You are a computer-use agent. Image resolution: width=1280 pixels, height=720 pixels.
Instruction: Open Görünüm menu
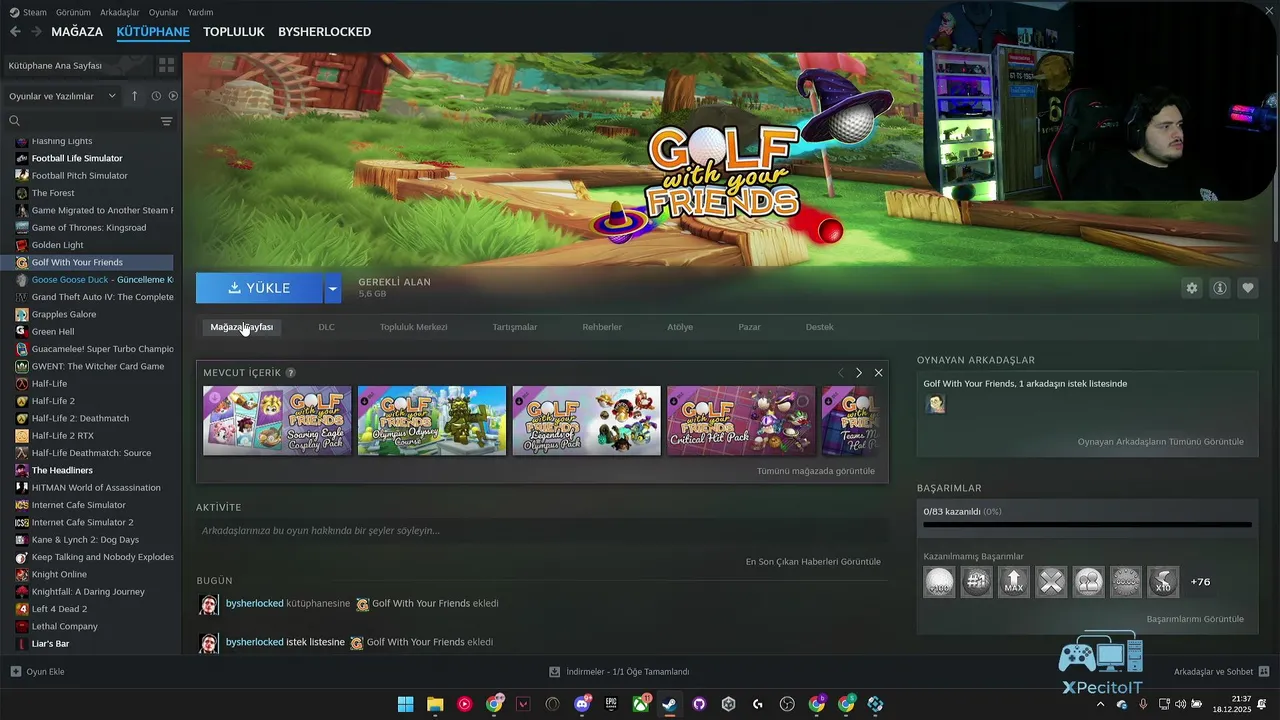[x=73, y=12]
